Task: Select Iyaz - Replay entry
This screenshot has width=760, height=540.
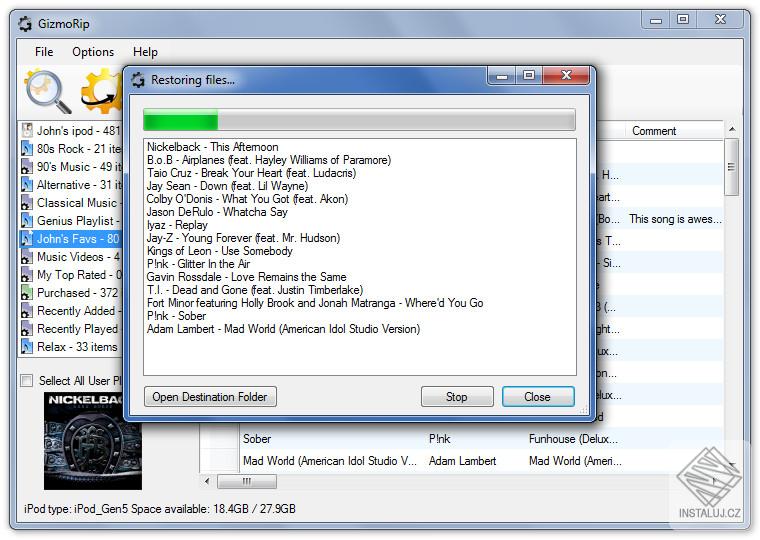Action: point(177,225)
